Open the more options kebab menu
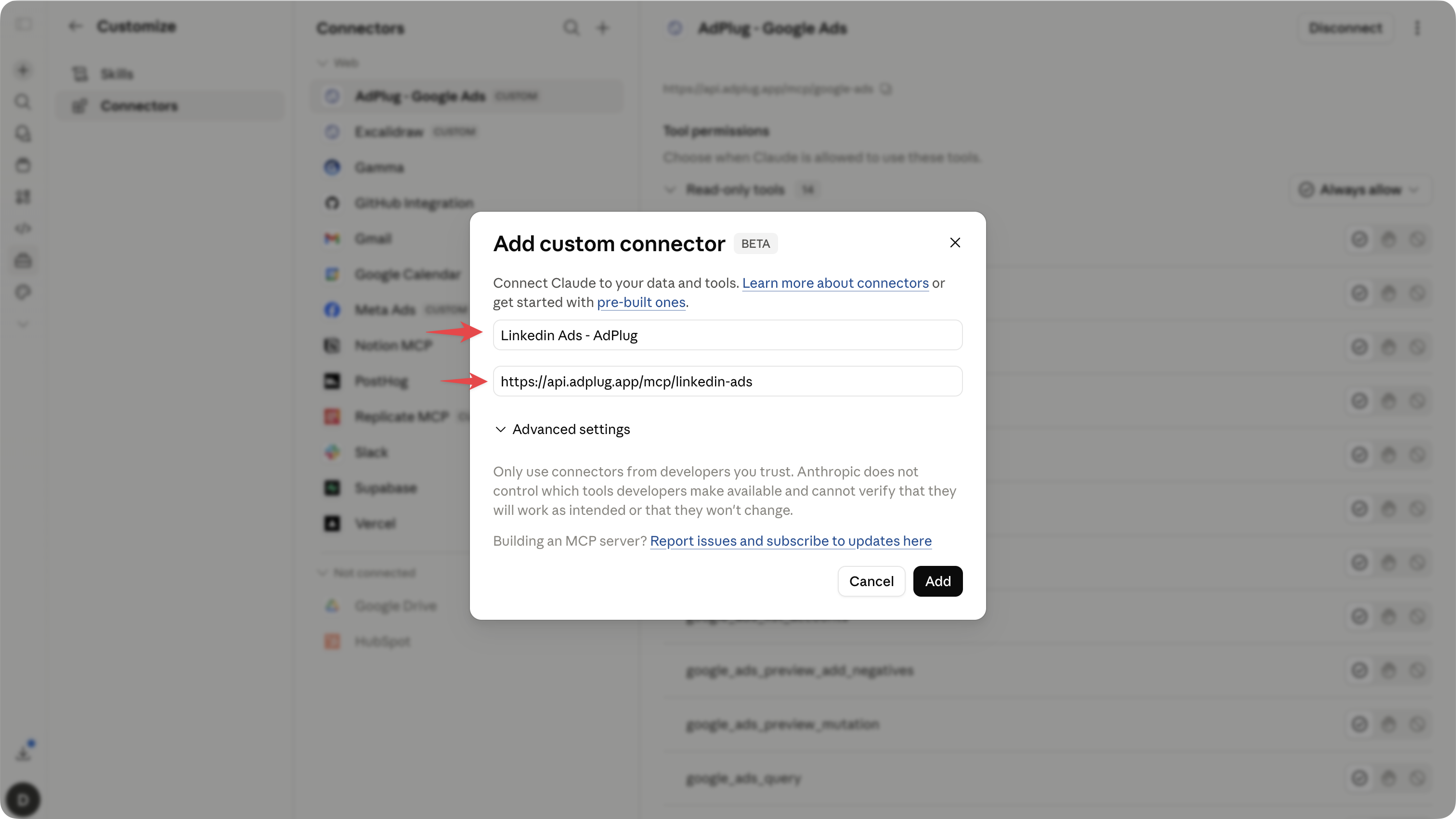 point(1417,28)
